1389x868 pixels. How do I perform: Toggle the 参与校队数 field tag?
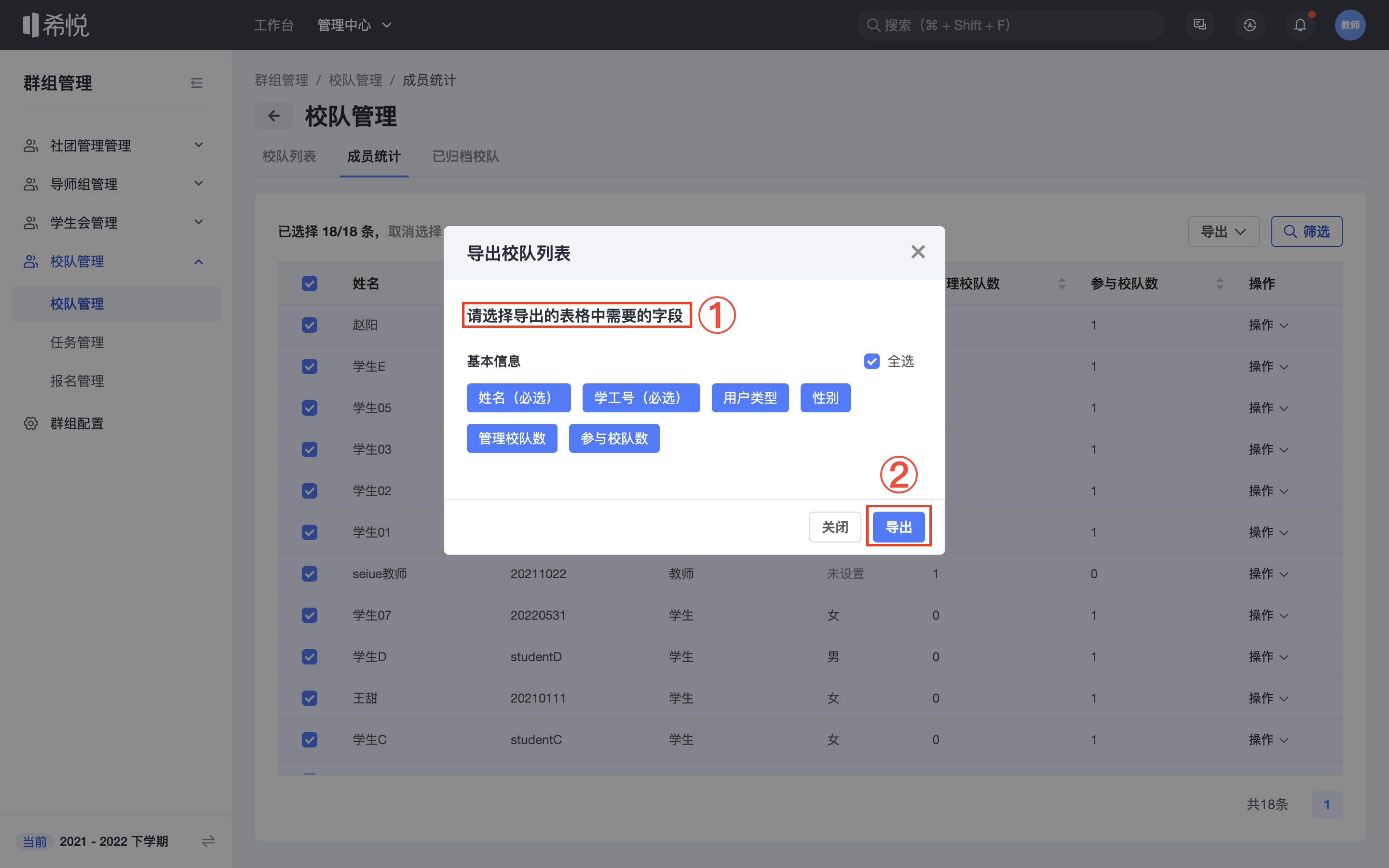613,439
